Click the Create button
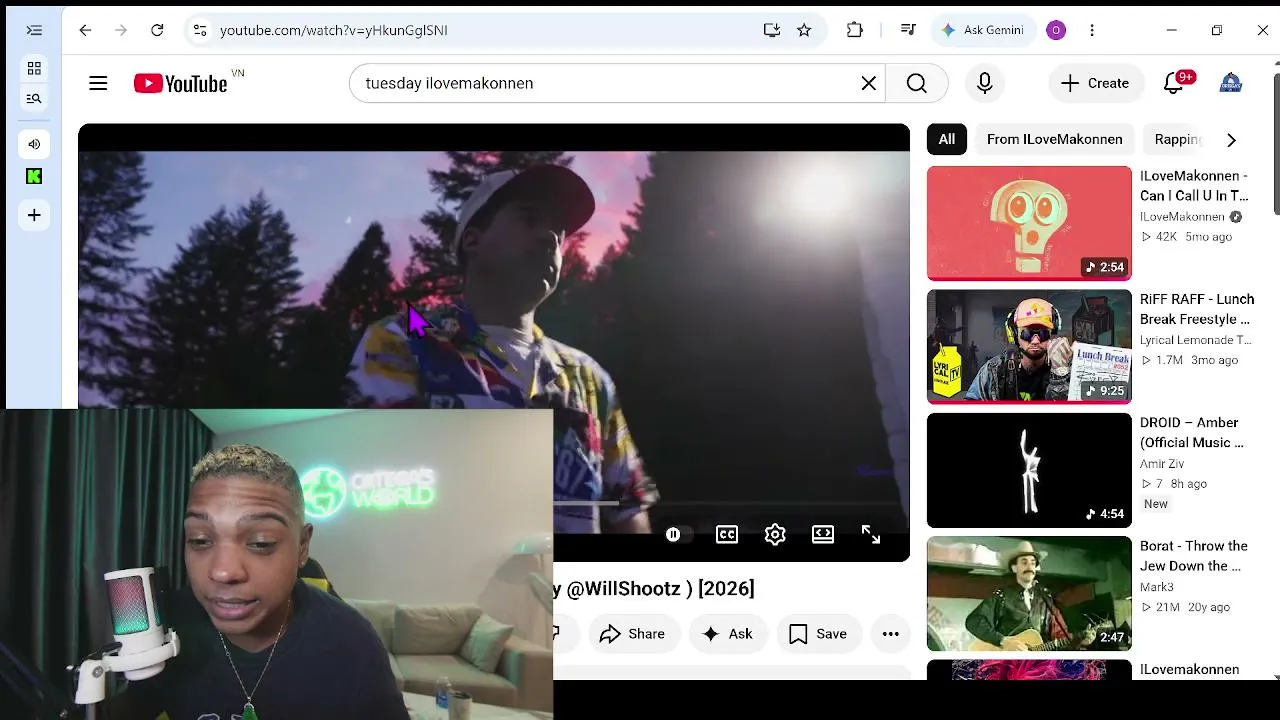The image size is (1280, 720). [x=1095, y=83]
